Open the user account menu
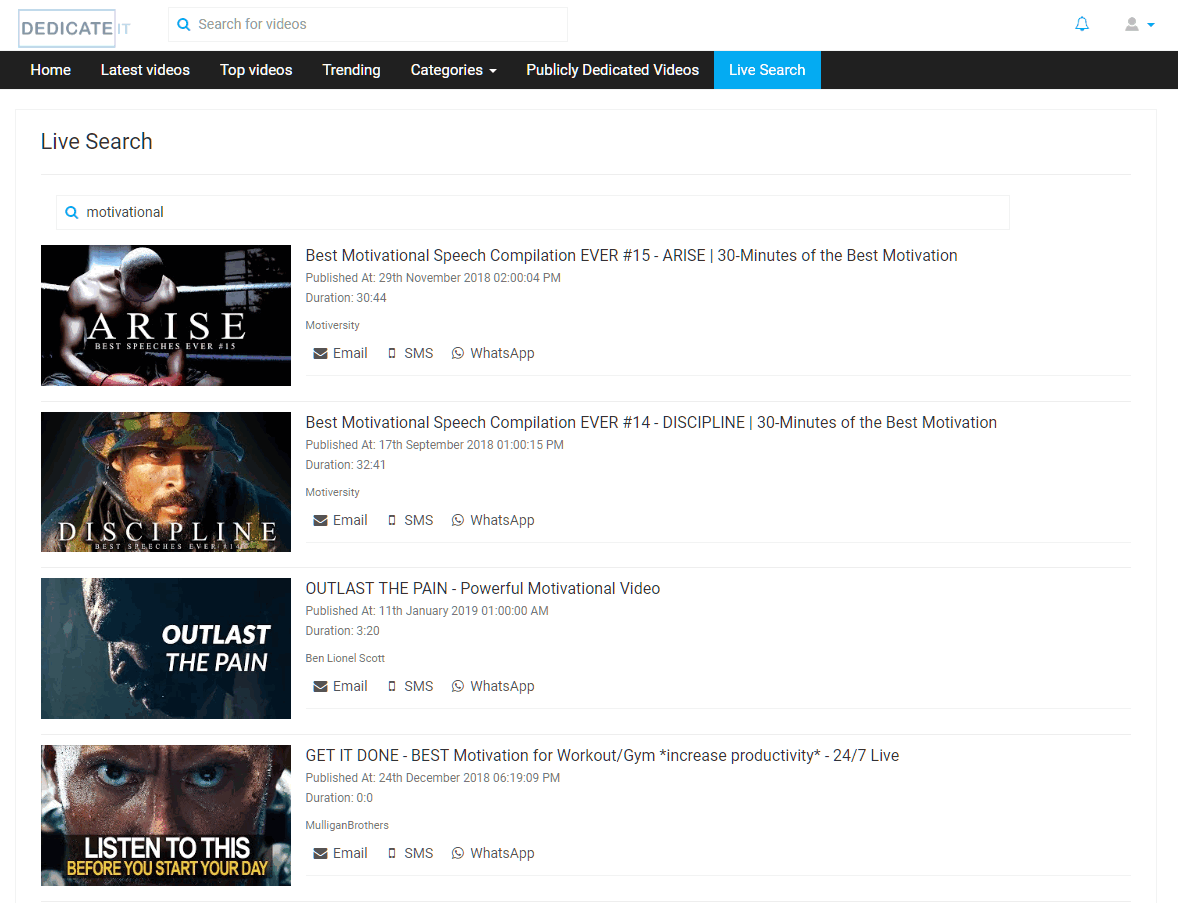This screenshot has height=903, width=1178. tap(1139, 25)
